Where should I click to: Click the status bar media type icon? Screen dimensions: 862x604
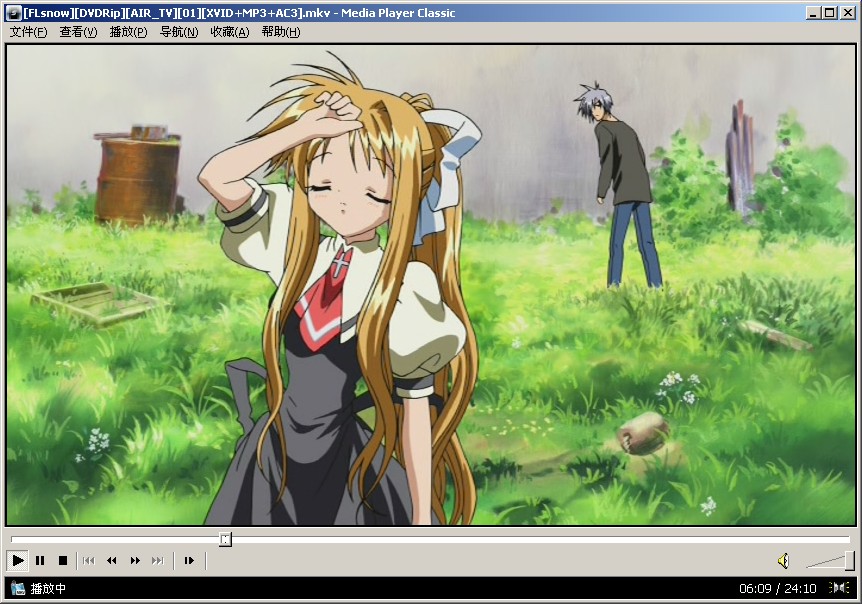click(18, 589)
